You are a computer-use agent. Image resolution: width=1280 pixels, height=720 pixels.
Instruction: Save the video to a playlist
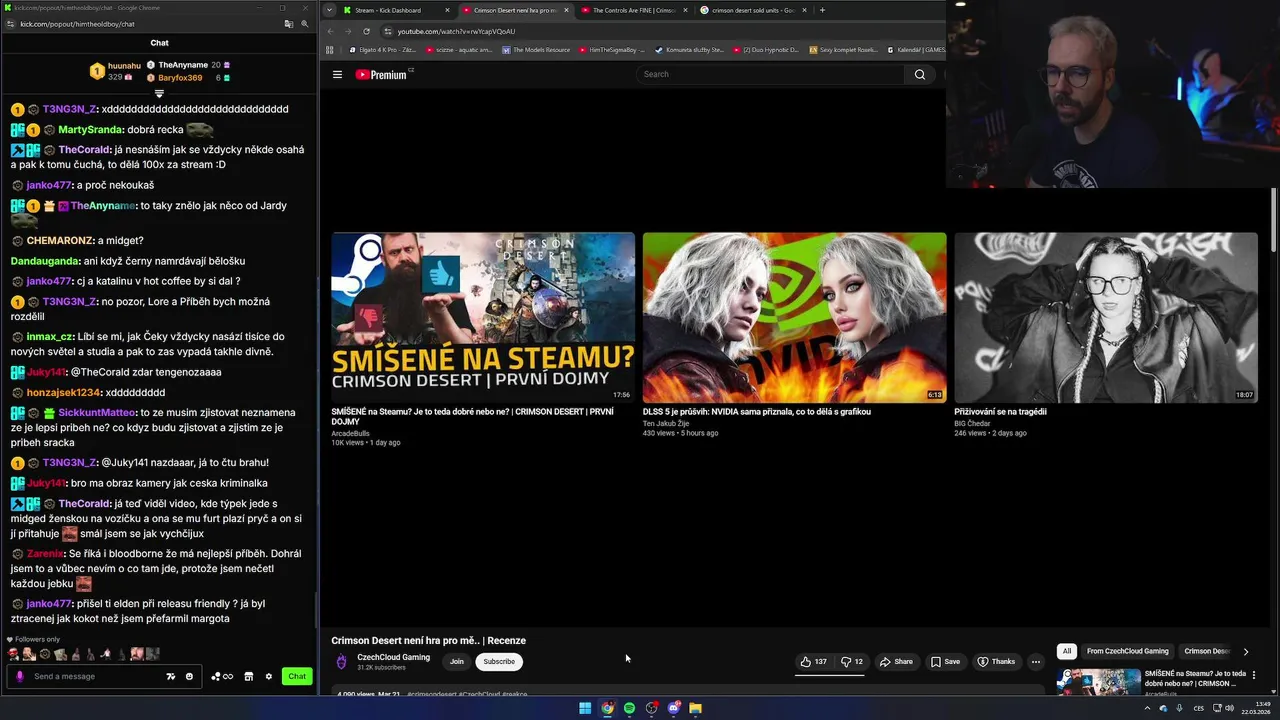[945, 662]
